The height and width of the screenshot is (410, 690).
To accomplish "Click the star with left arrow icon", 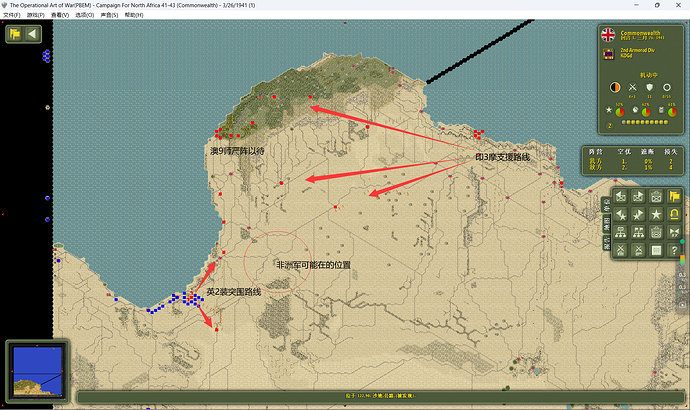I will point(620,214).
